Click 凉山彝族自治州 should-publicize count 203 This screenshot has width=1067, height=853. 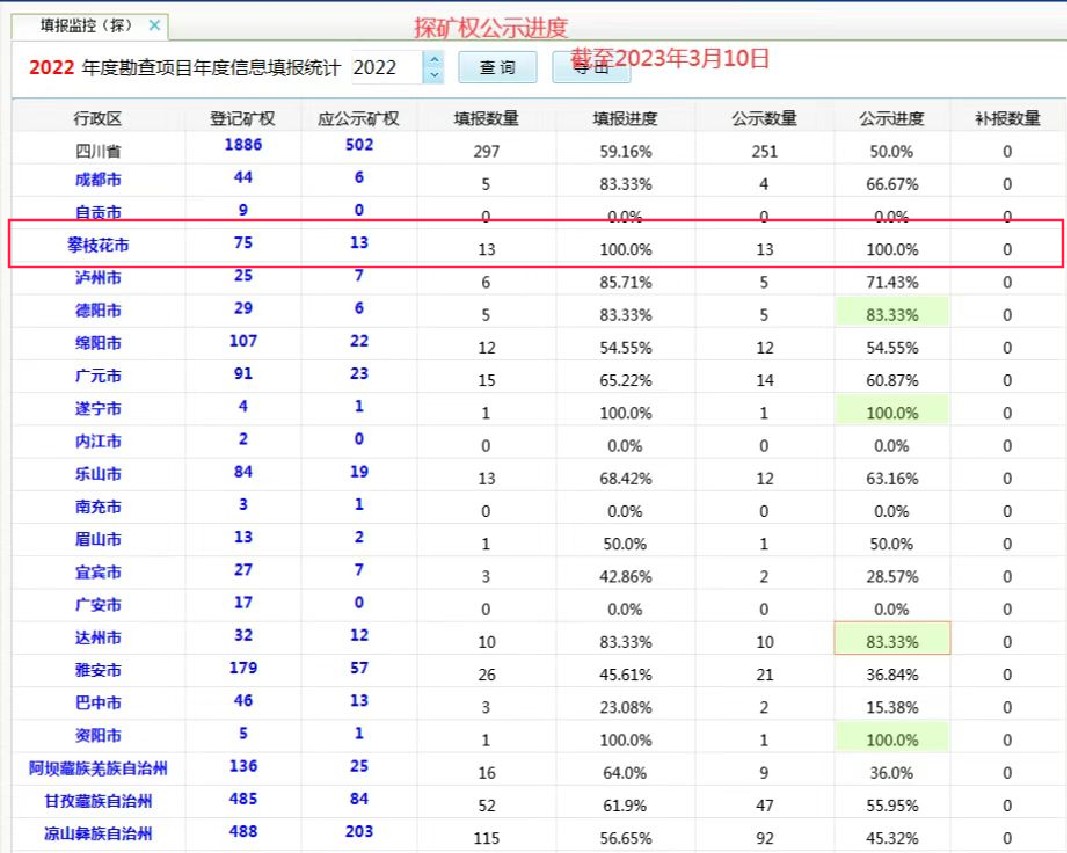[x=359, y=832]
